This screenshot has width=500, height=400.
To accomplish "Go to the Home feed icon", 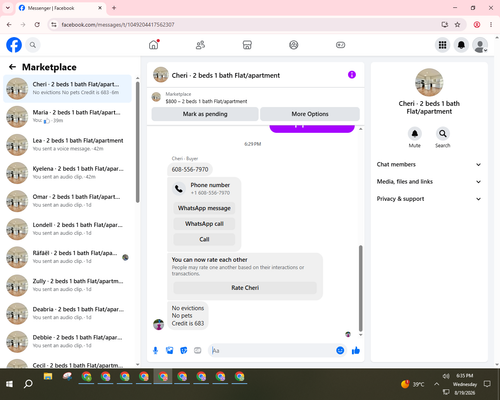I will coord(154,45).
